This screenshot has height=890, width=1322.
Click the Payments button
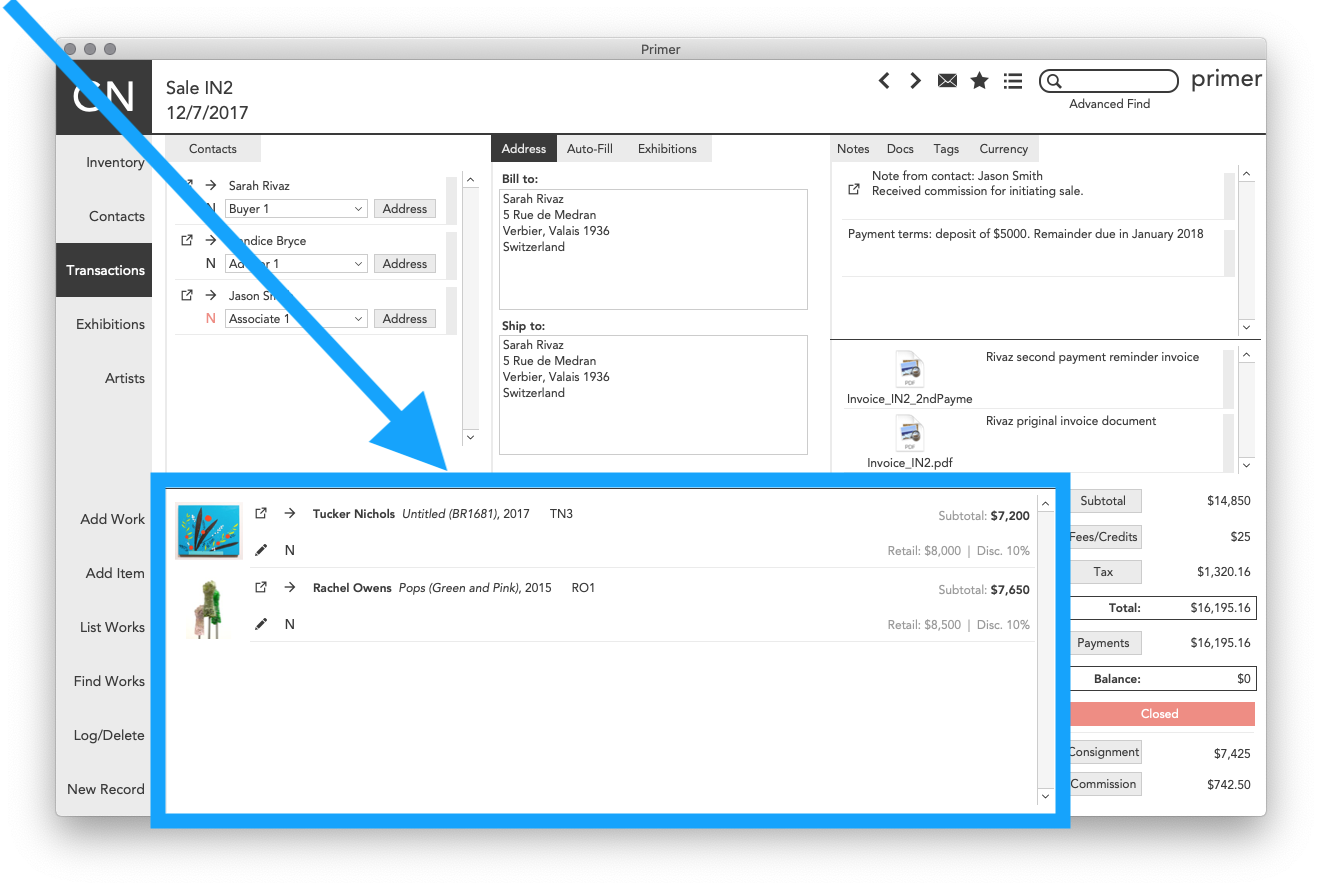pos(1103,643)
